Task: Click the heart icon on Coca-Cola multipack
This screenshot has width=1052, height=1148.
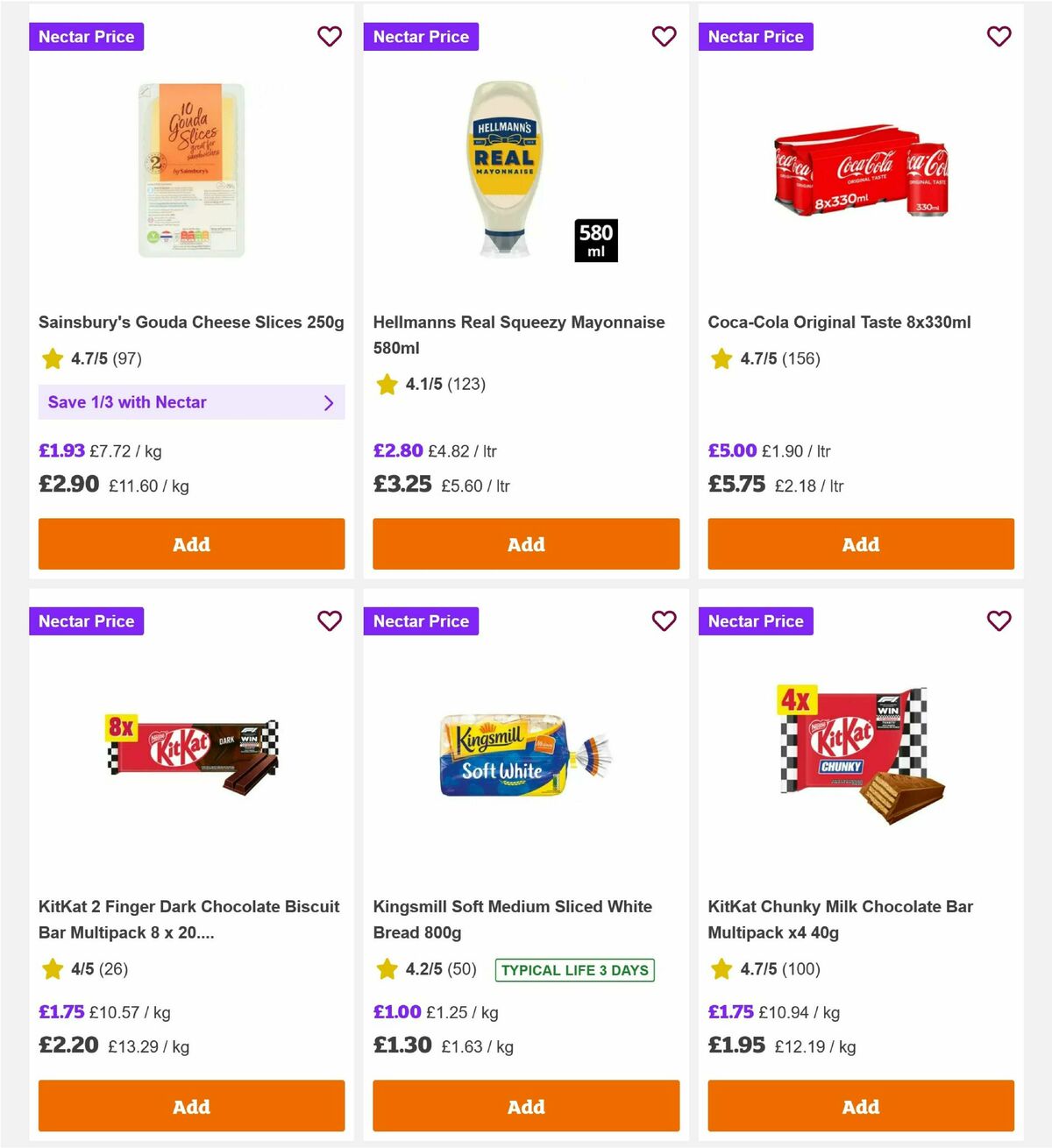Action: (999, 37)
